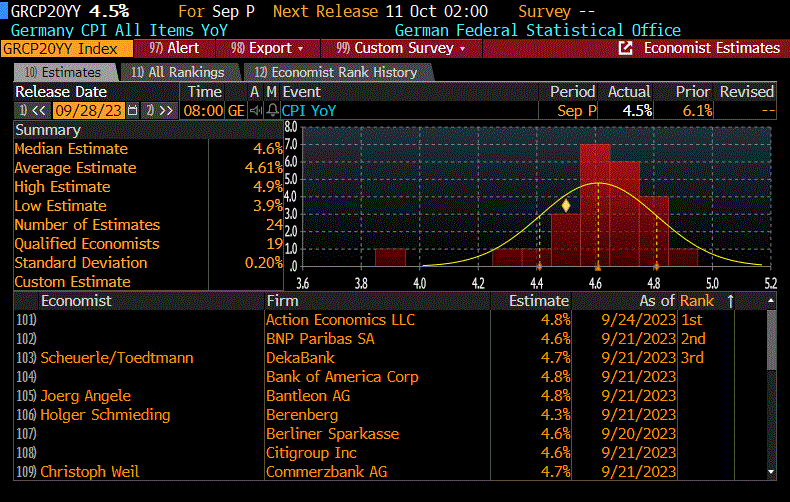790x502 pixels.
Task: Click the Berenberg estimate 4.3%
Action: (556, 415)
